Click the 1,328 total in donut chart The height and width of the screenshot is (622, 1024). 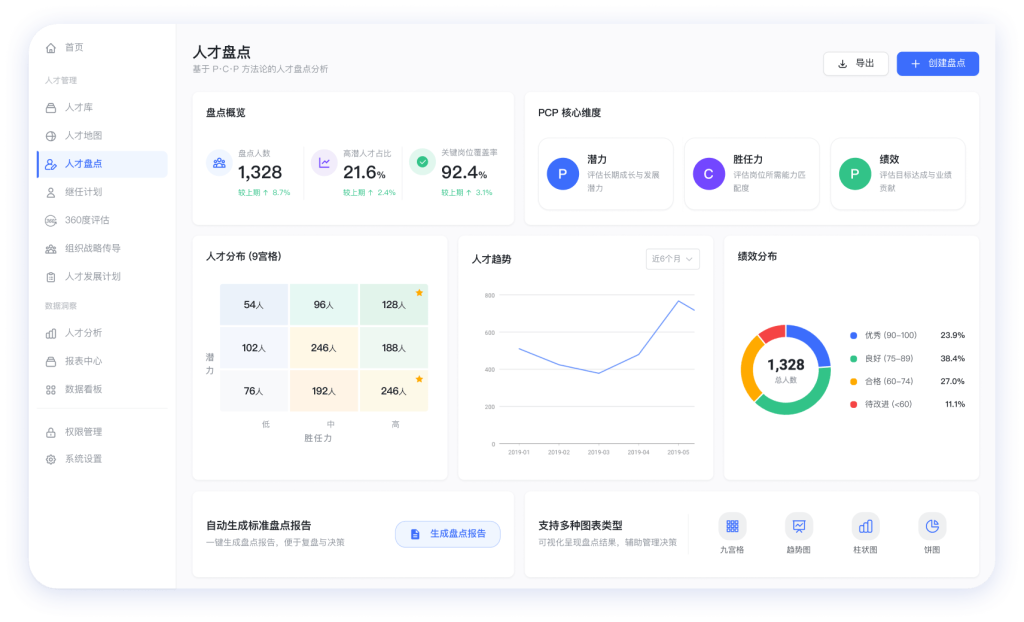click(786, 365)
